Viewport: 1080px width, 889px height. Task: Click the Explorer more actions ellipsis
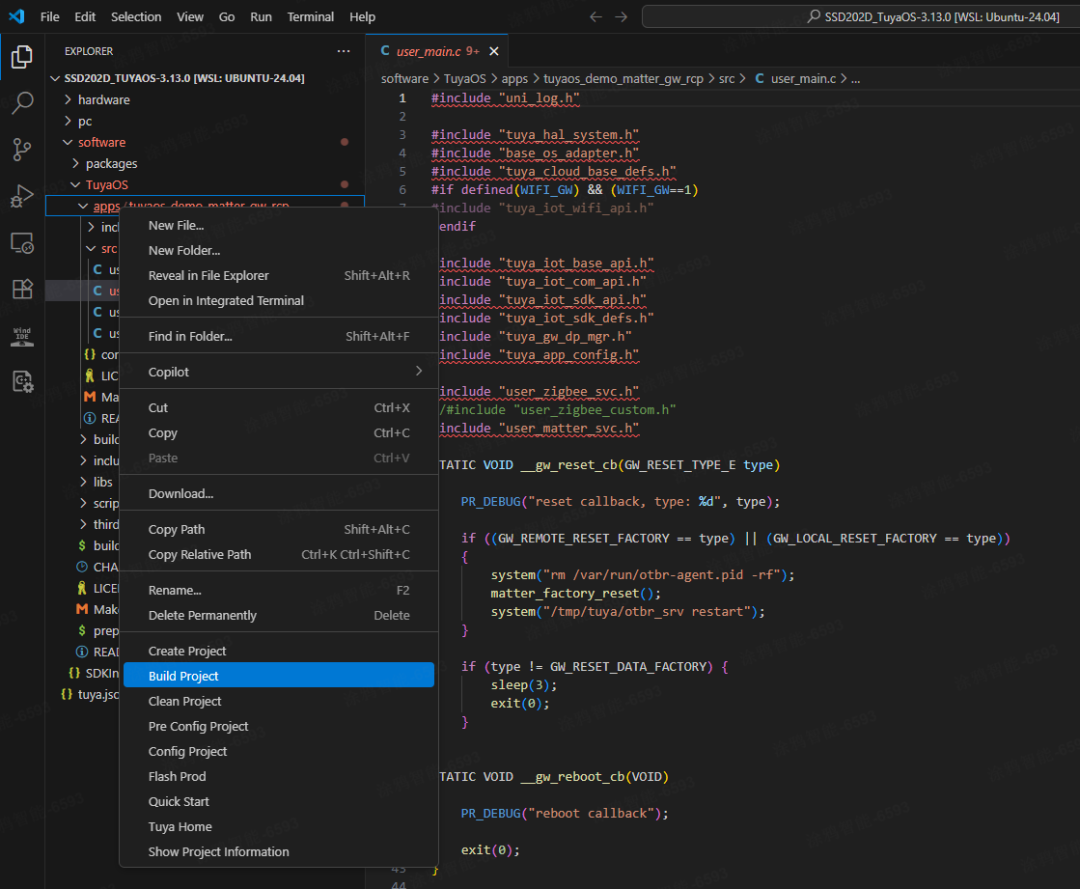coord(344,51)
